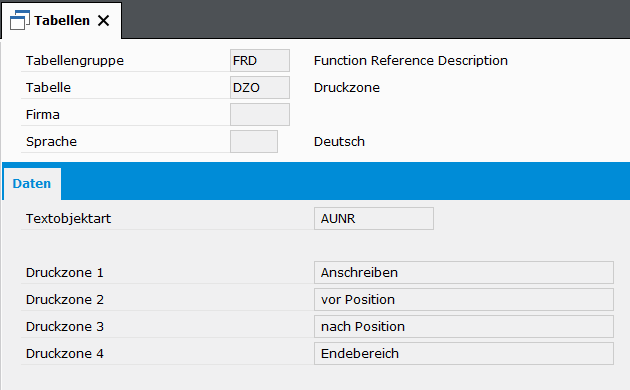Click the Tabelle field showing DZO
Viewport: 630px width, 390px height.
pos(260,88)
